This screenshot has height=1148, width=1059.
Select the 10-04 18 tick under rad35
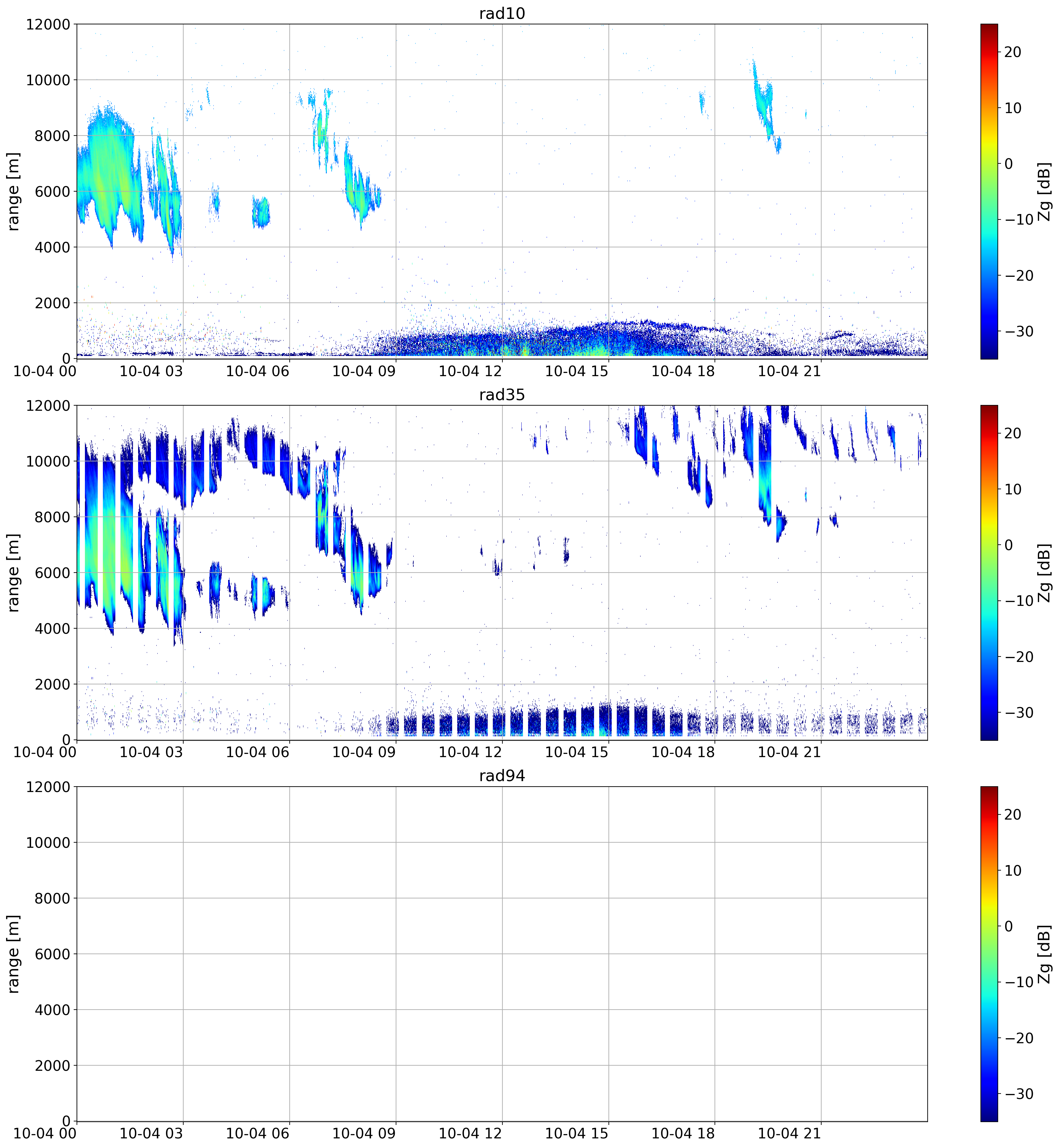tap(683, 752)
